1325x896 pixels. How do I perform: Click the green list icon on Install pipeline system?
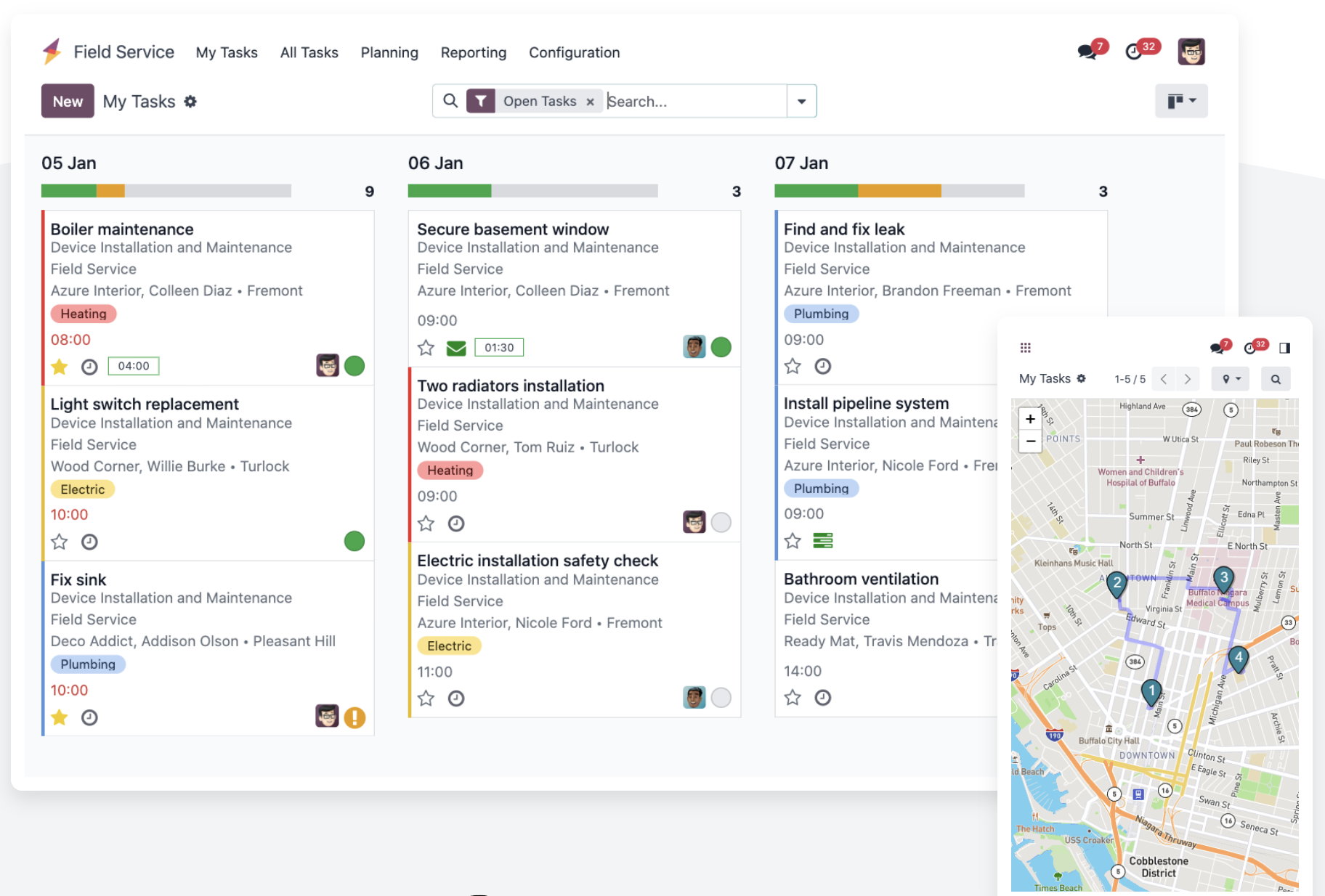[x=822, y=541]
